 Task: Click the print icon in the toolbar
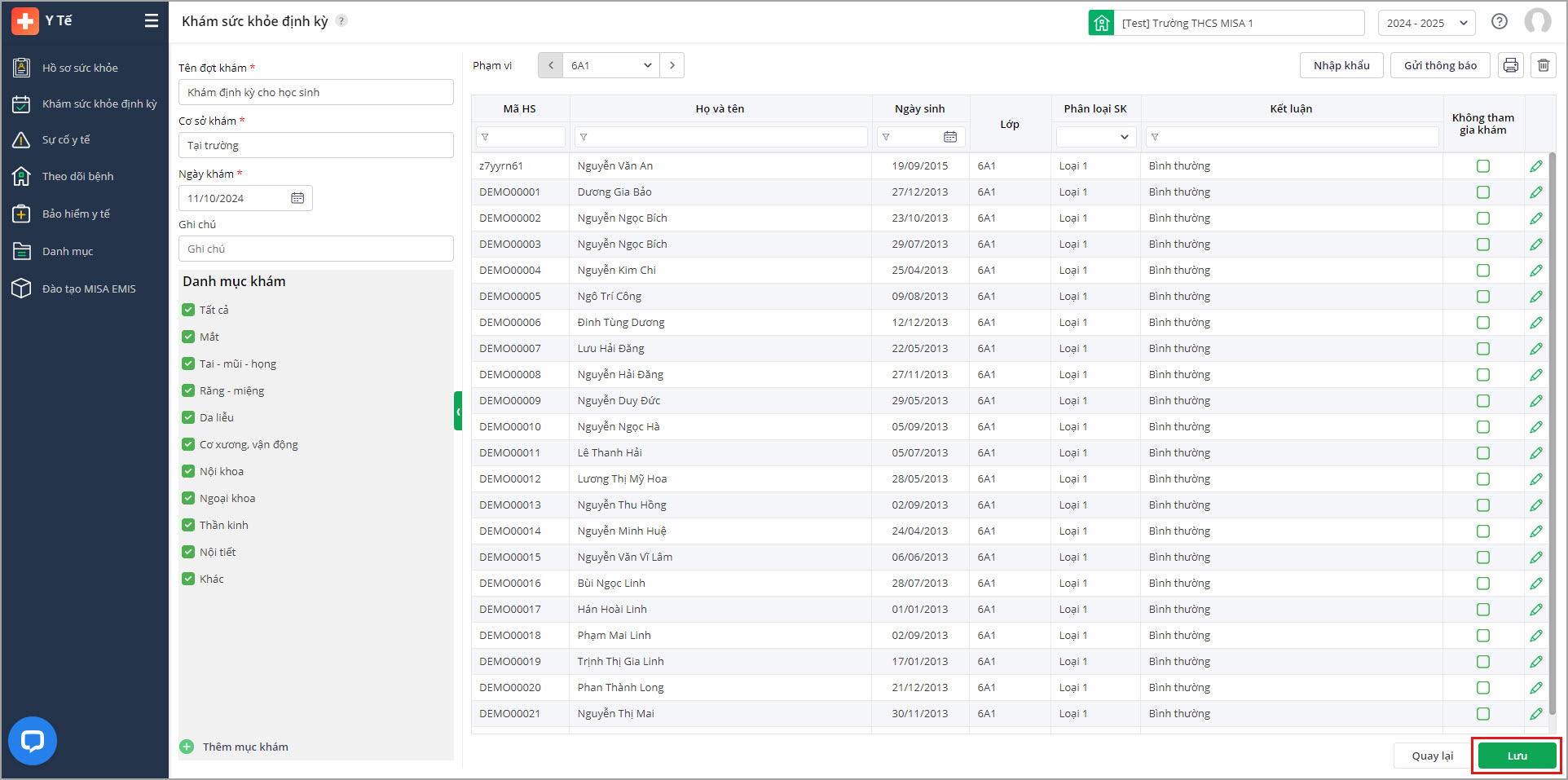tap(1510, 65)
